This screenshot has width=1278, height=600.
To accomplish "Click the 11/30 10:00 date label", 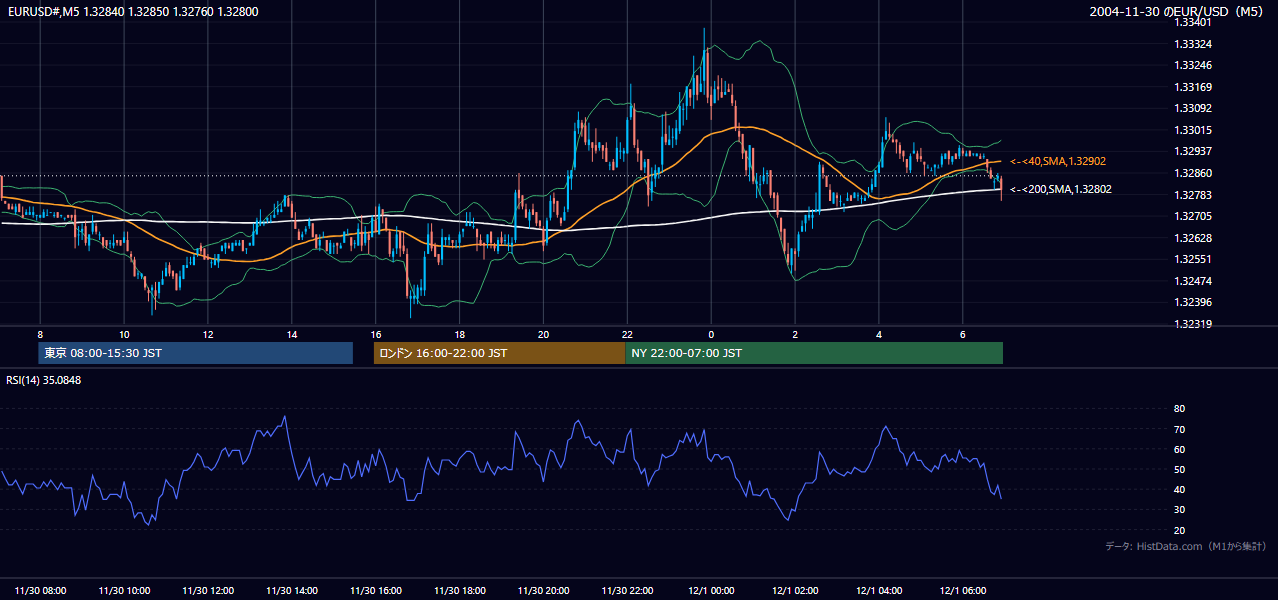I will pos(125,591).
